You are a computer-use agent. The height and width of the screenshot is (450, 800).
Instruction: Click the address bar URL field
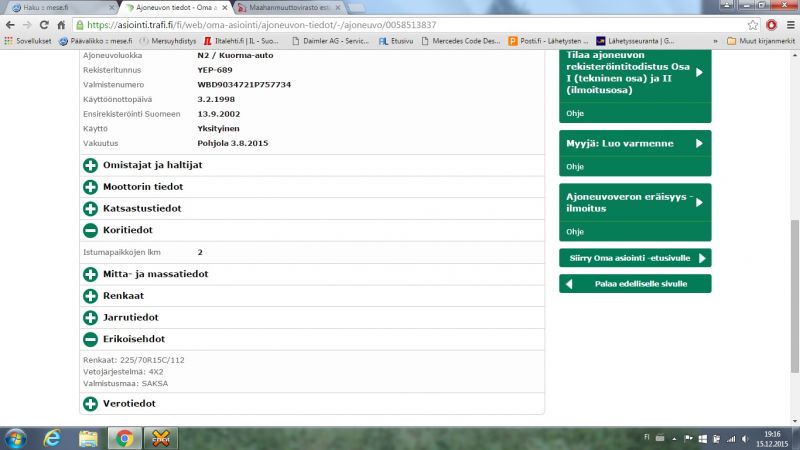(416, 25)
